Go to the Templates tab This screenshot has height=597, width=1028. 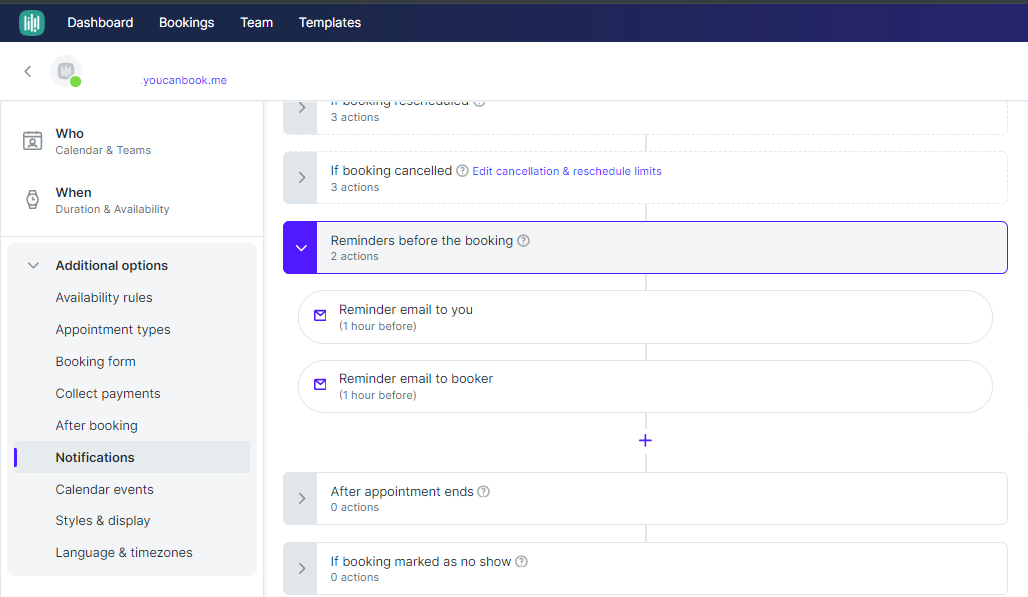coord(330,22)
